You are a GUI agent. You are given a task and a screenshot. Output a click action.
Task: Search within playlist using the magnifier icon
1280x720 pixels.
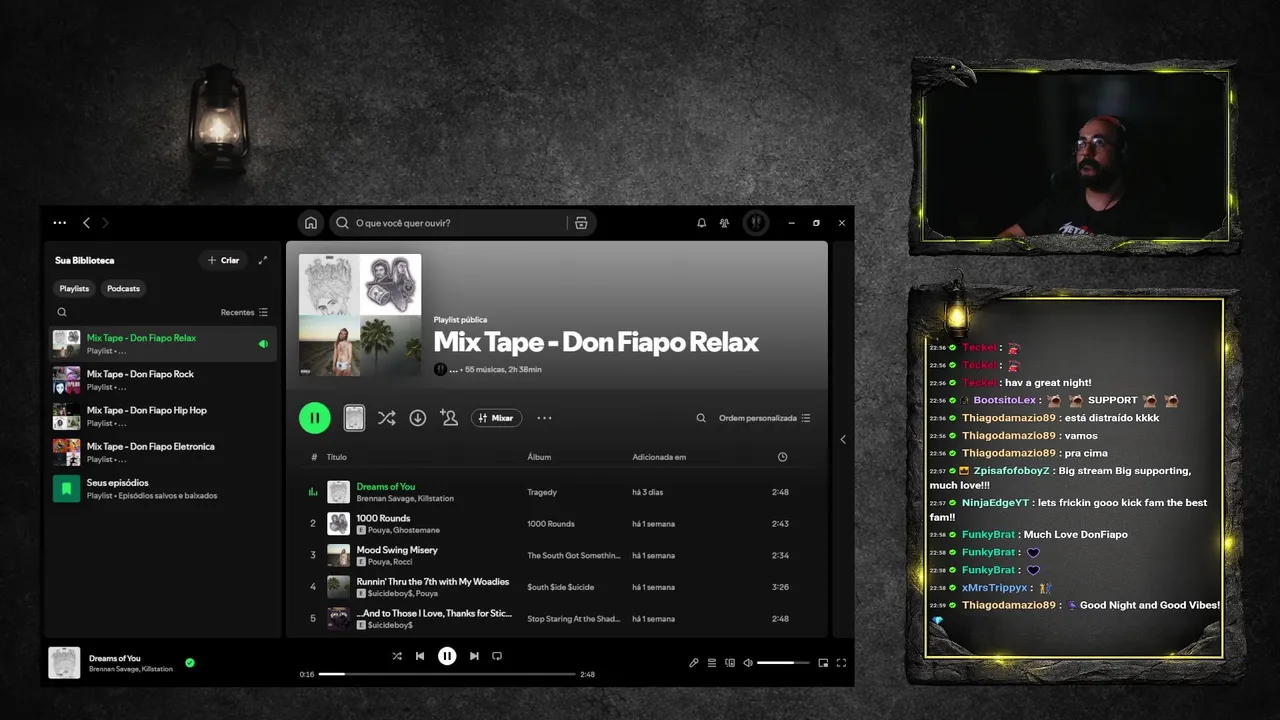click(x=701, y=418)
